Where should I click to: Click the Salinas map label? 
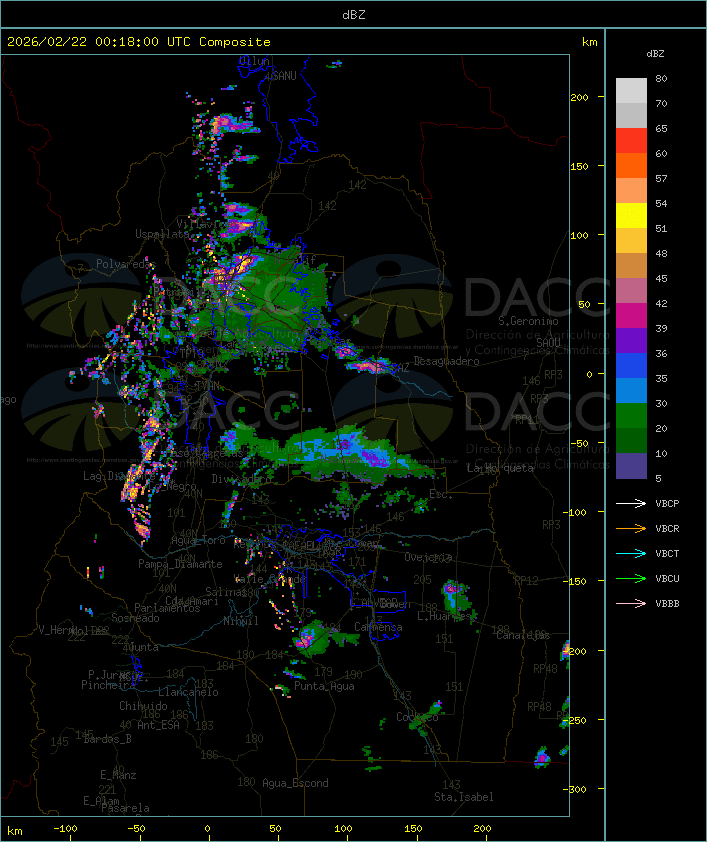pos(226,592)
